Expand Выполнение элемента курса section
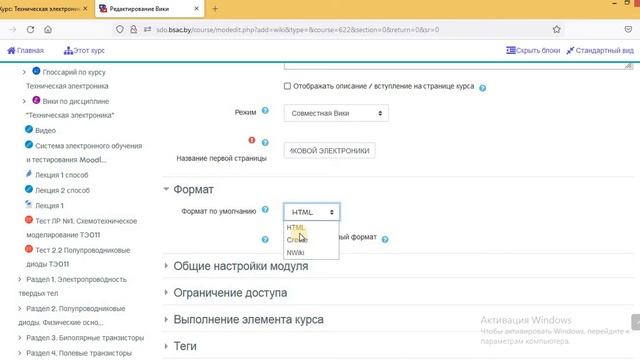 pyautogui.click(x=248, y=319)
